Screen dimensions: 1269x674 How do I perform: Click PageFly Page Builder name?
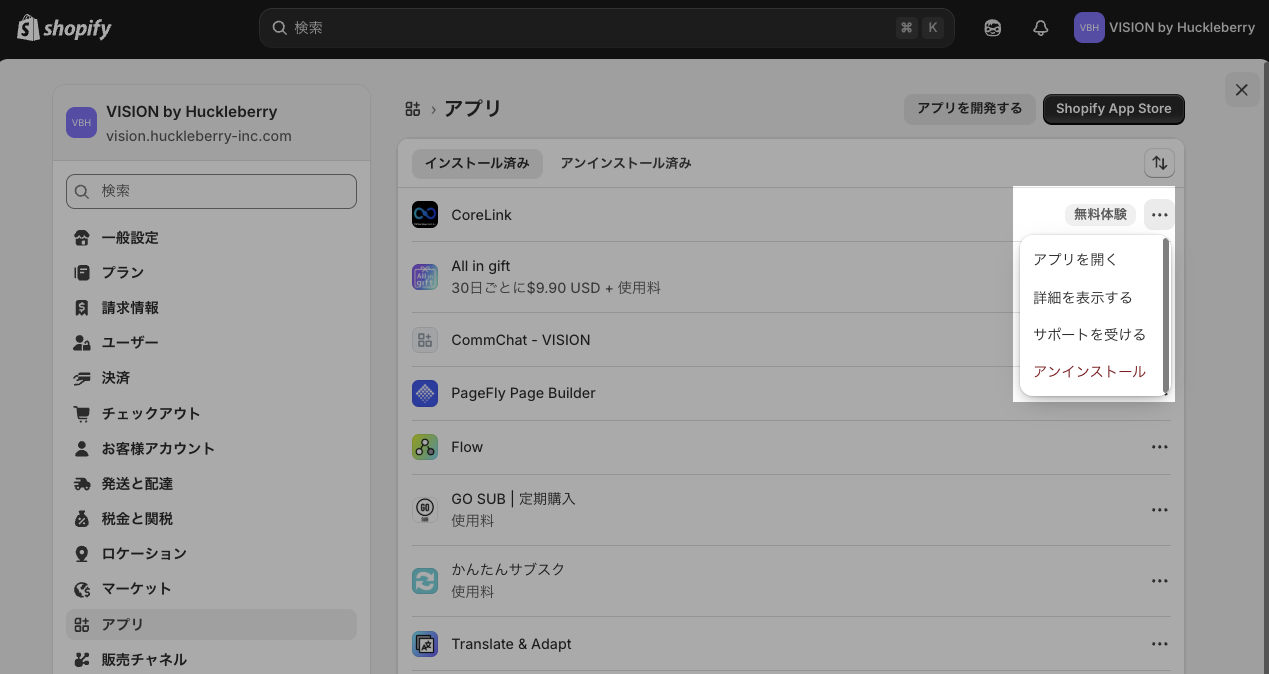(523, 393)
